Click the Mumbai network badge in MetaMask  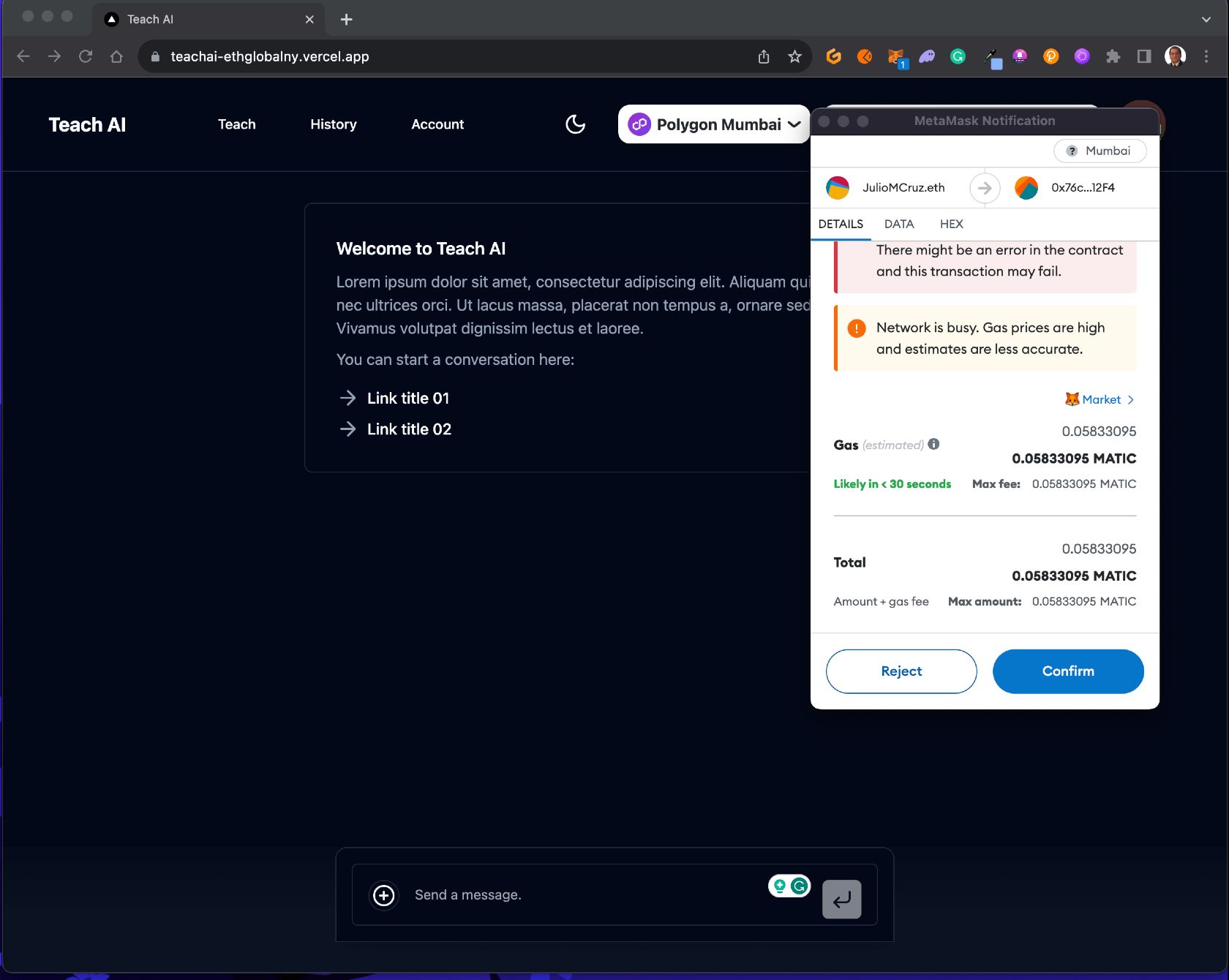click(1100, 151)
